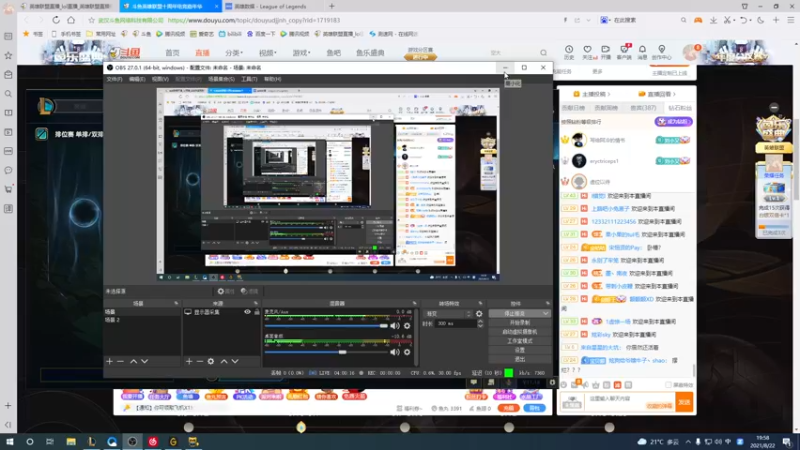Select scene 2 in OBS scenes list
The image size is (800, 450).
point(142,320)
